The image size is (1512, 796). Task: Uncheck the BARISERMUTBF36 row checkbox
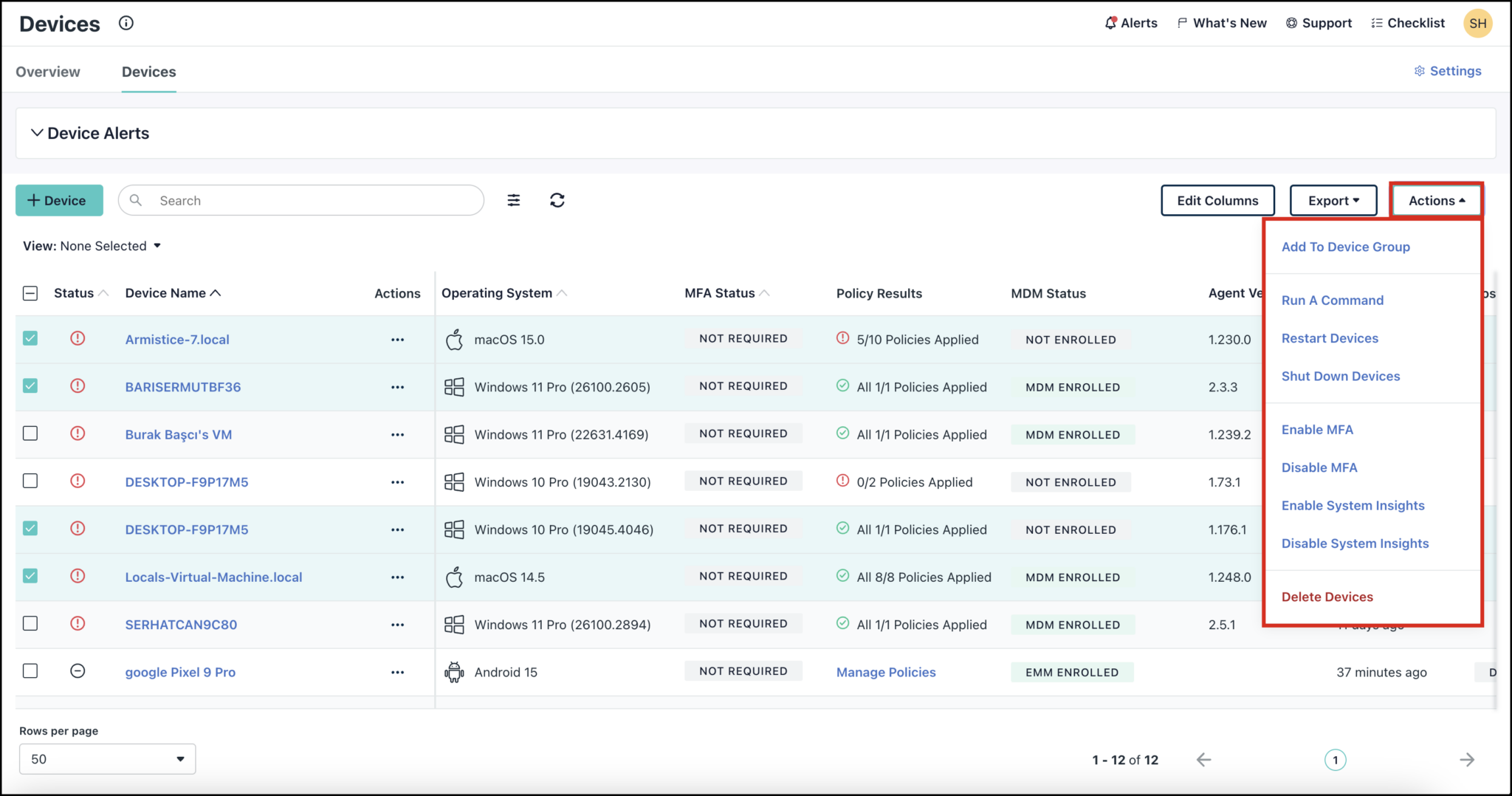click(30, 385)
